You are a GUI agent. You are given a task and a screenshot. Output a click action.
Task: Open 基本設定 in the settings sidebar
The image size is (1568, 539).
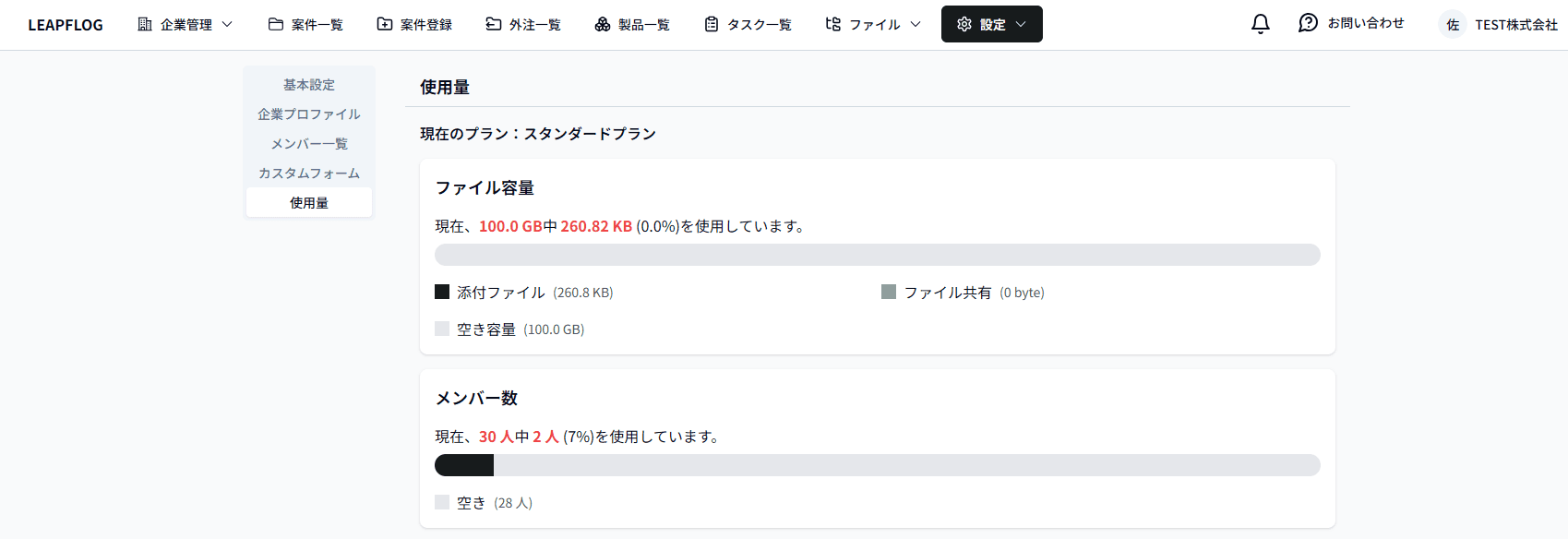(309, 85)
